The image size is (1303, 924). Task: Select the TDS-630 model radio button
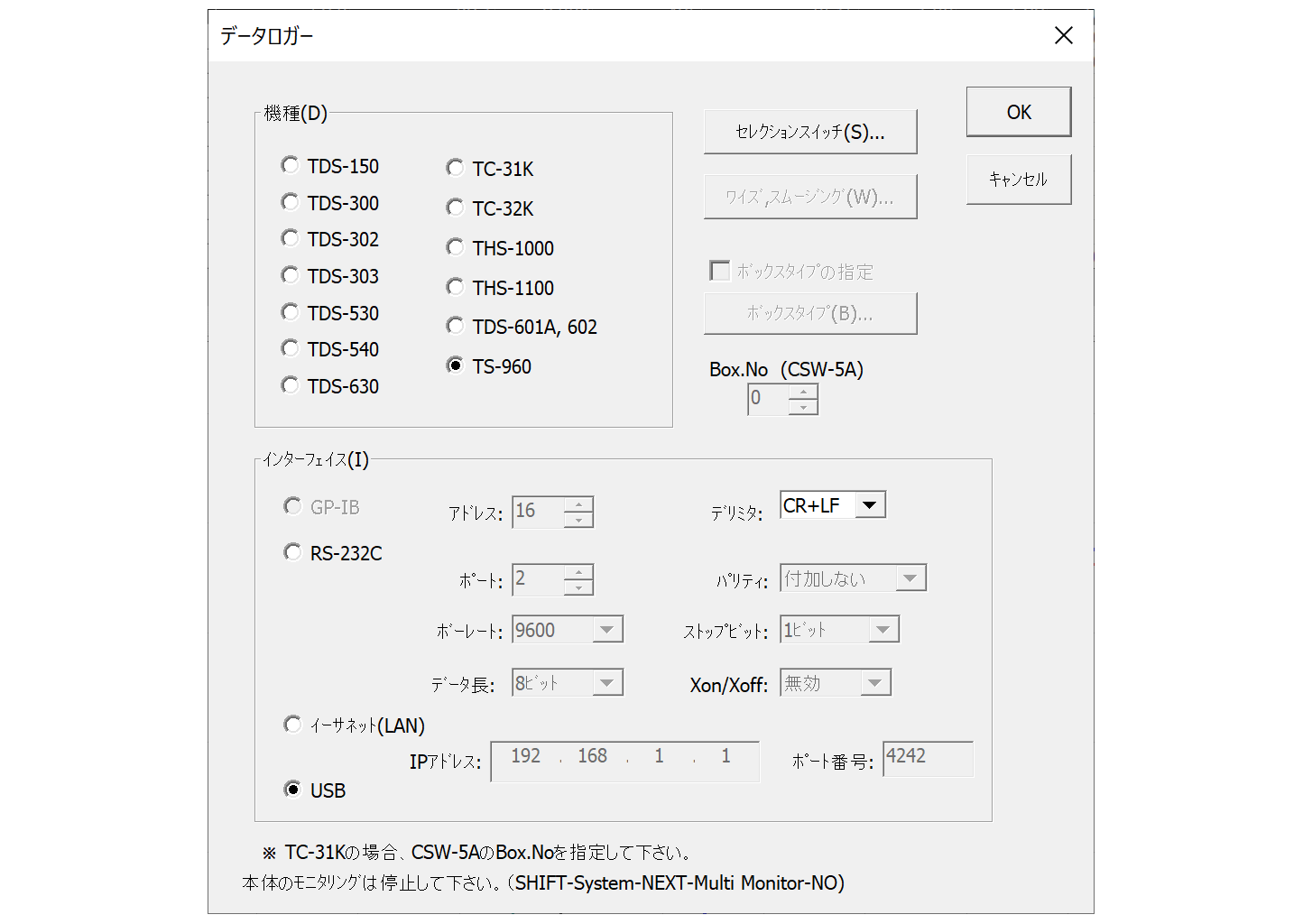point(290,384)
